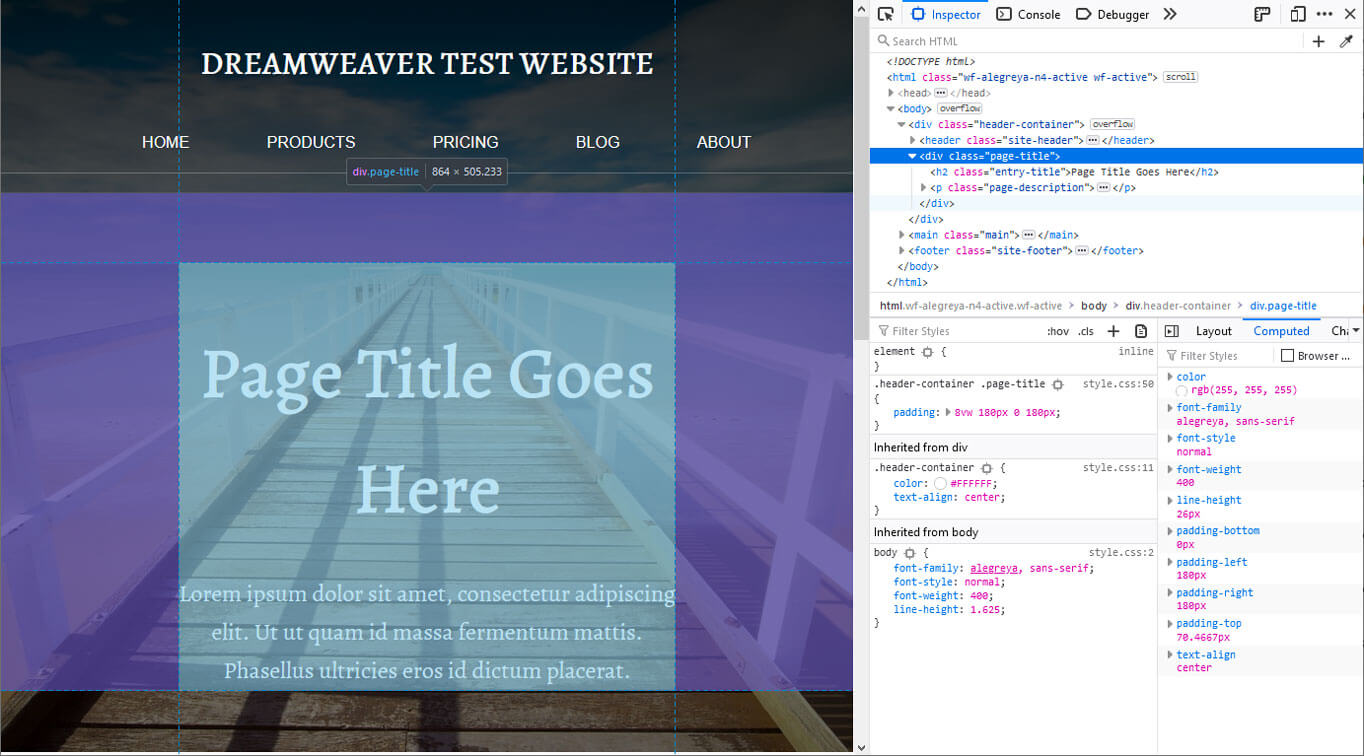The width and height of the screenshot is (1364, 756).
Task: Expand the head element in the HTML tree
Action: (891, 92)
